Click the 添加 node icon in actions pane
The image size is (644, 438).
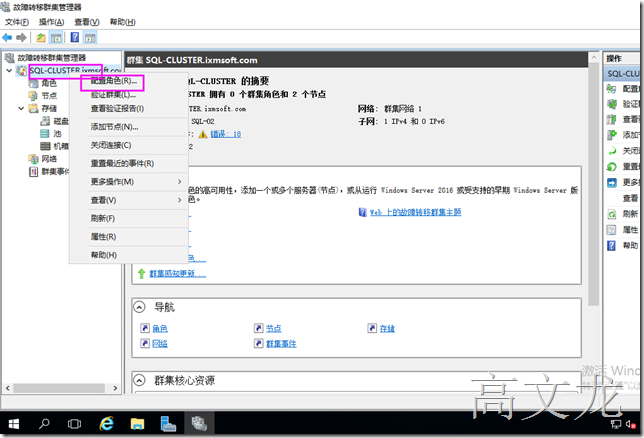pos(612,135)
